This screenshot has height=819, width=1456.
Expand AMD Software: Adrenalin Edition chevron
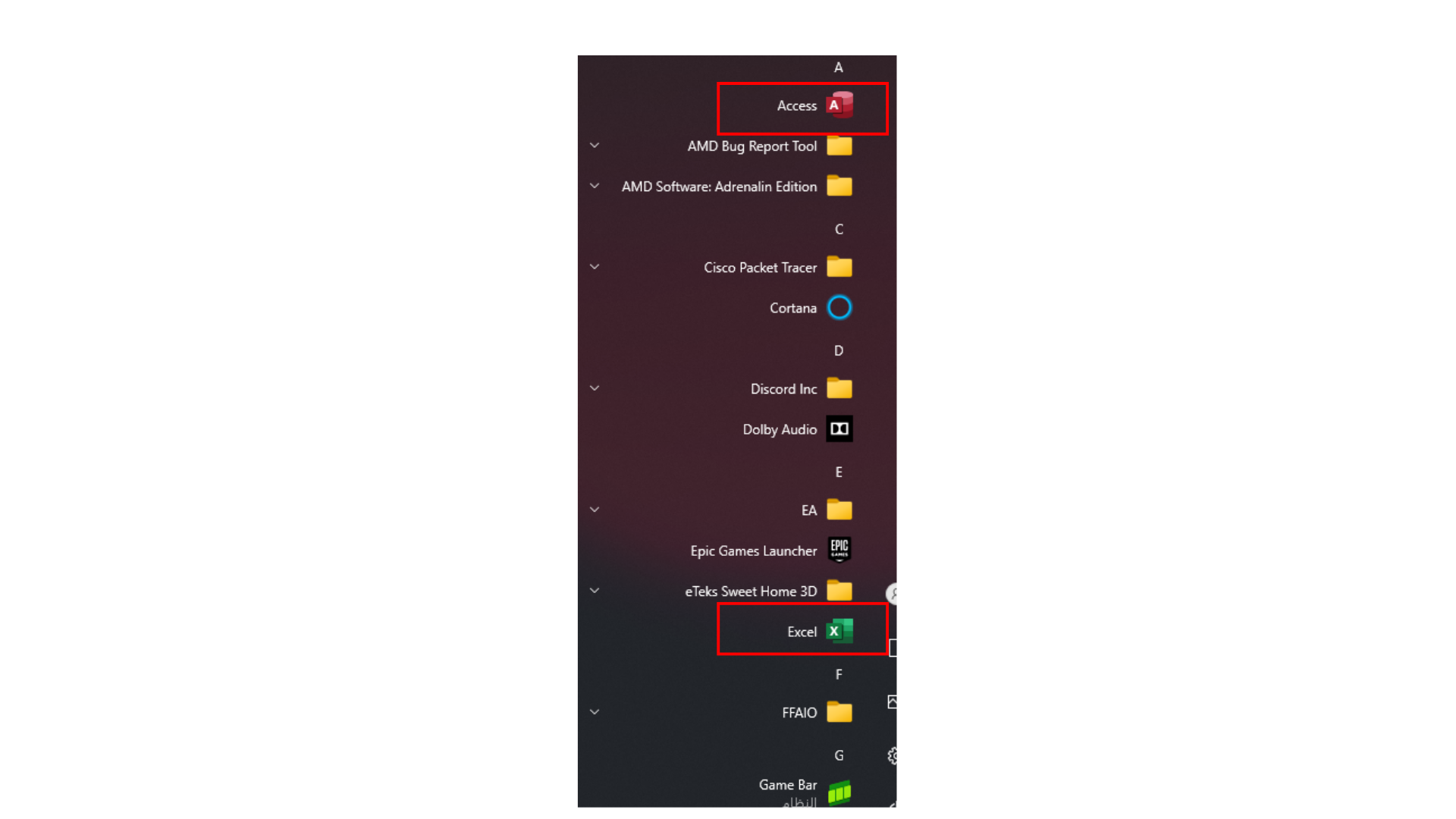595,186
